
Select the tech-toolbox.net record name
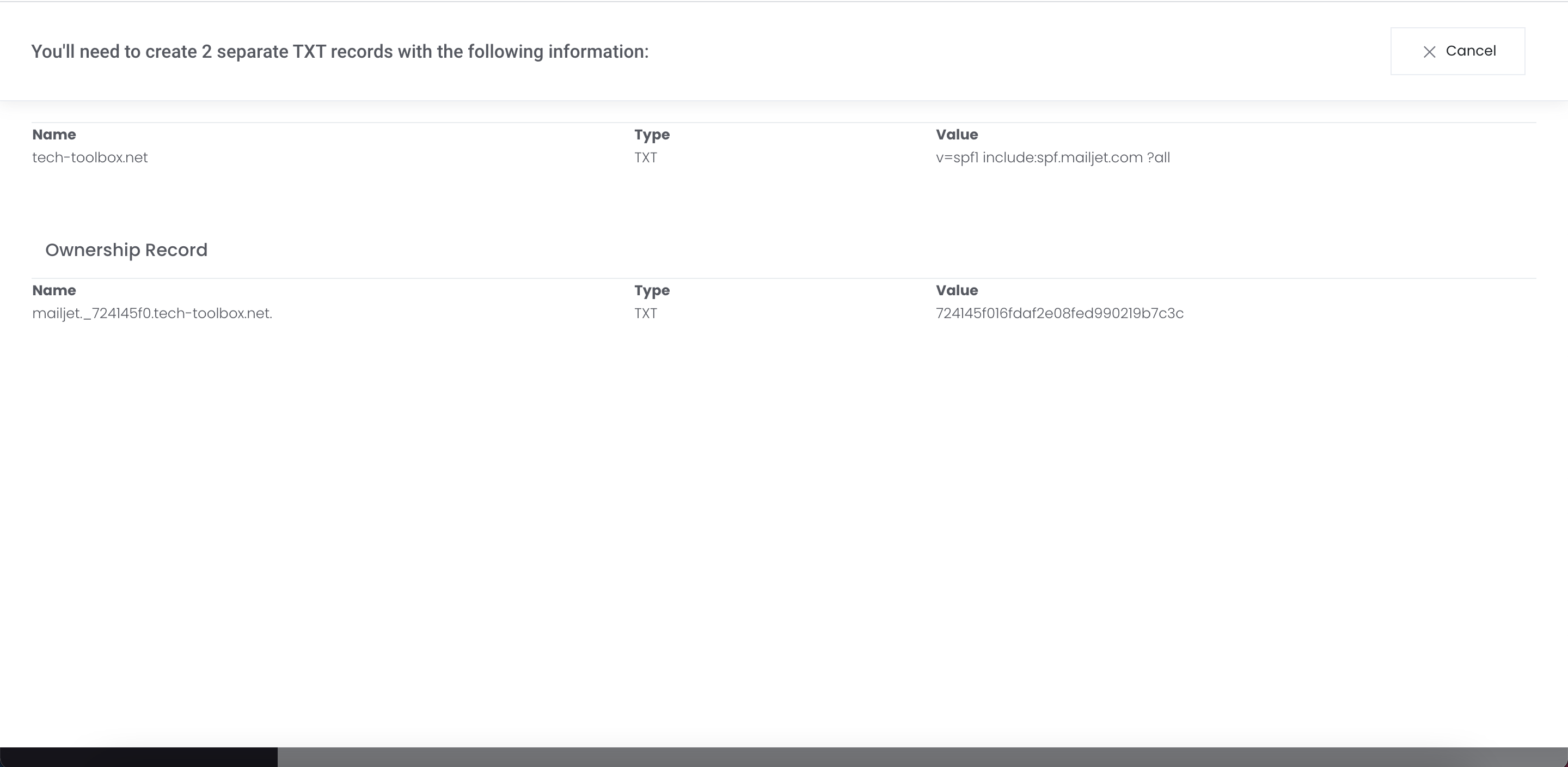click(x=90, y=158)
